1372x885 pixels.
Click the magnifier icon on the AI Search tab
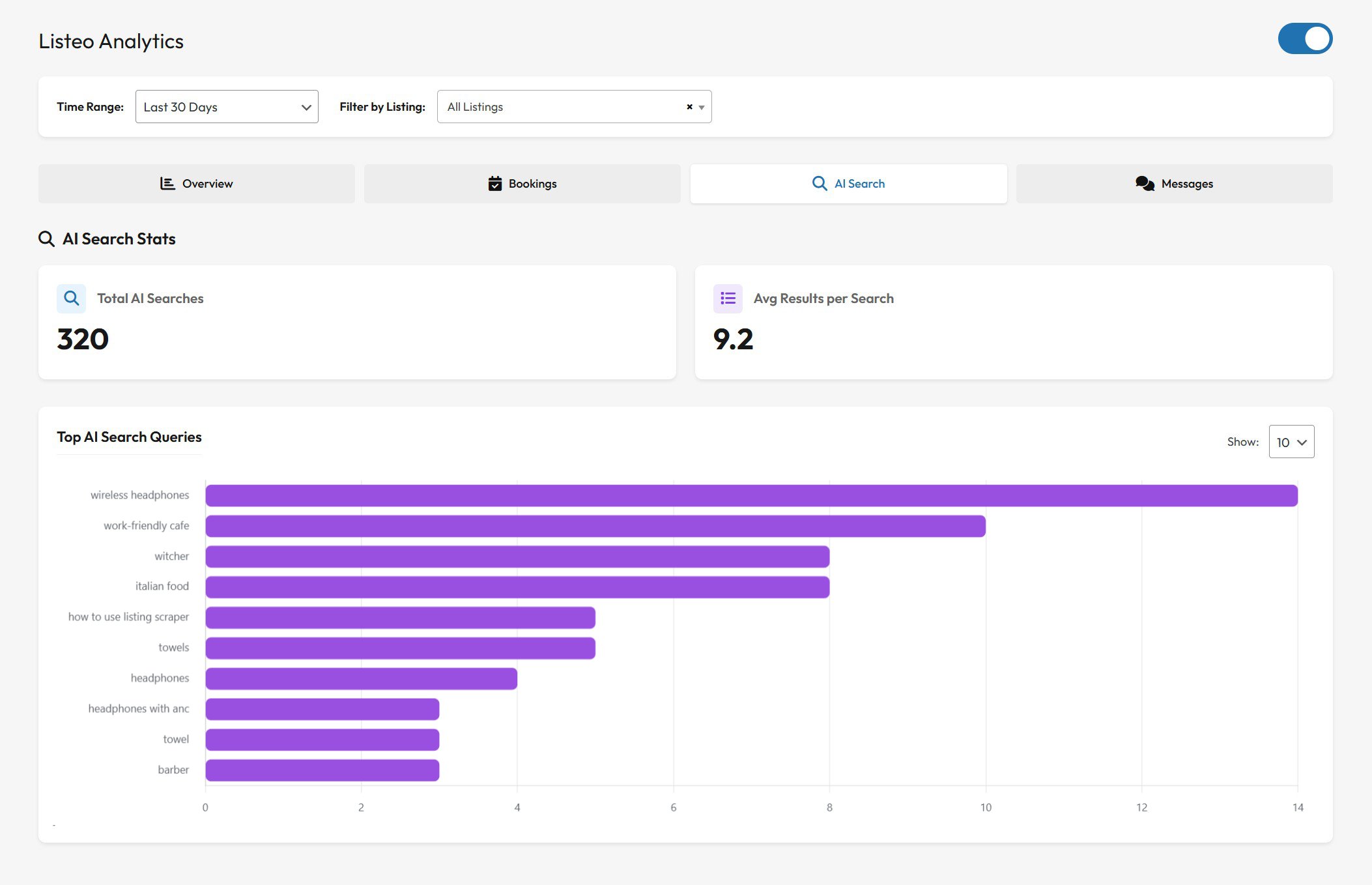(818, 183)
